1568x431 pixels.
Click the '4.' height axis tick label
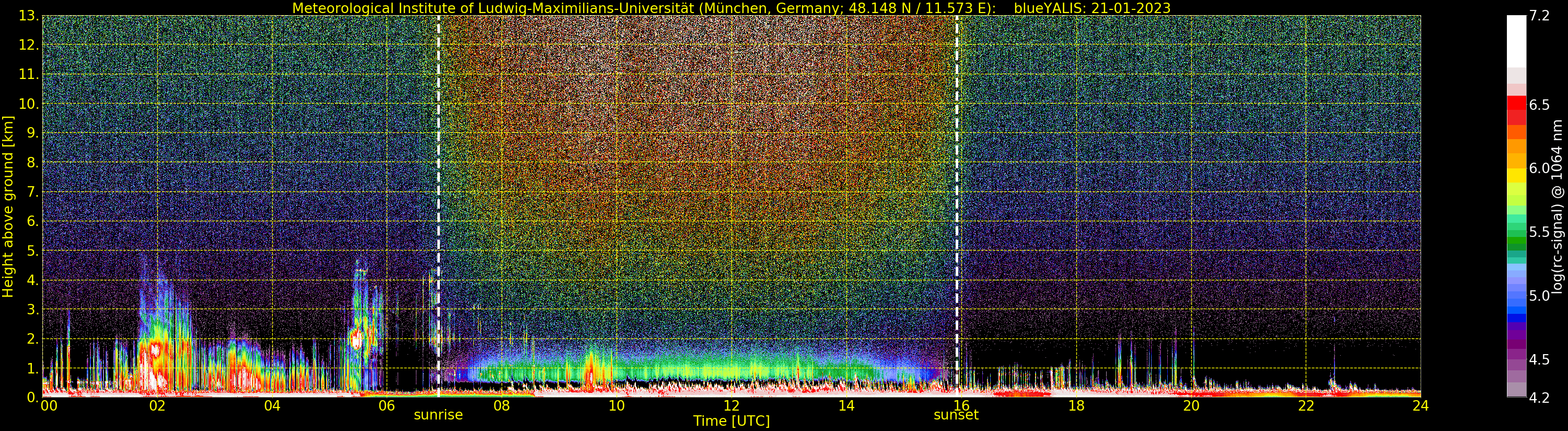coord(33,280)
